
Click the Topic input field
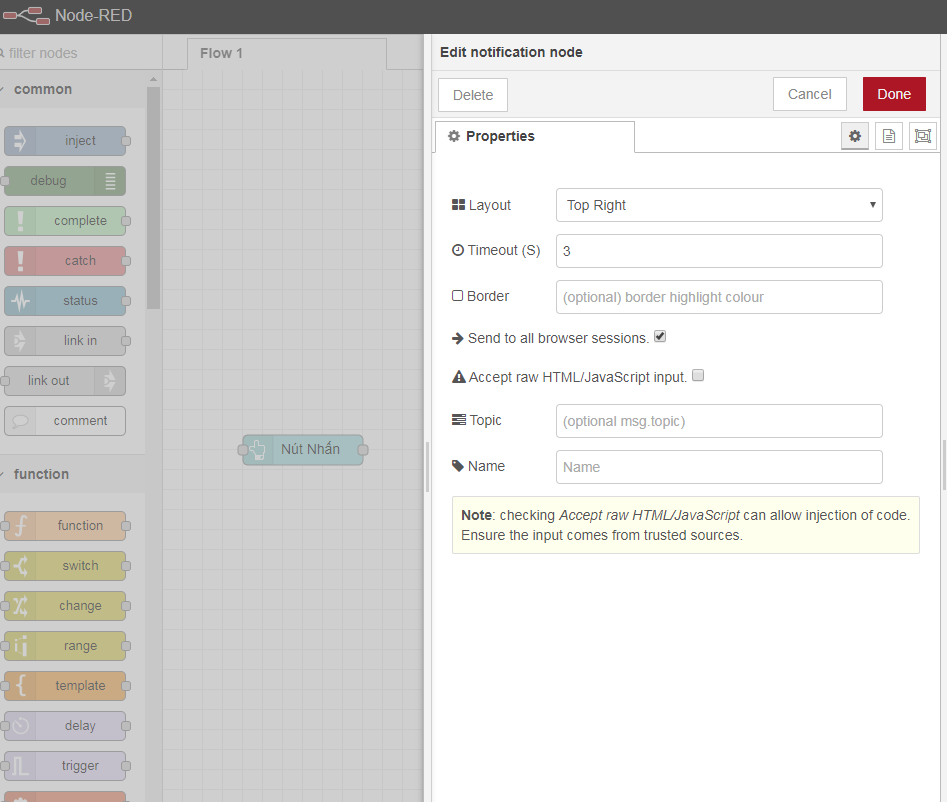(x=719, y=421)
